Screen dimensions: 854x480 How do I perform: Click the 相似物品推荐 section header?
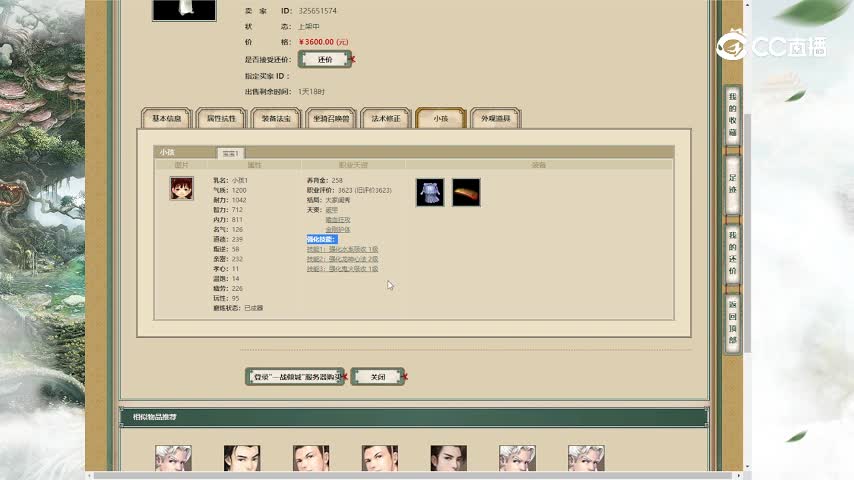pyautogui.click(x=414, y=417)
